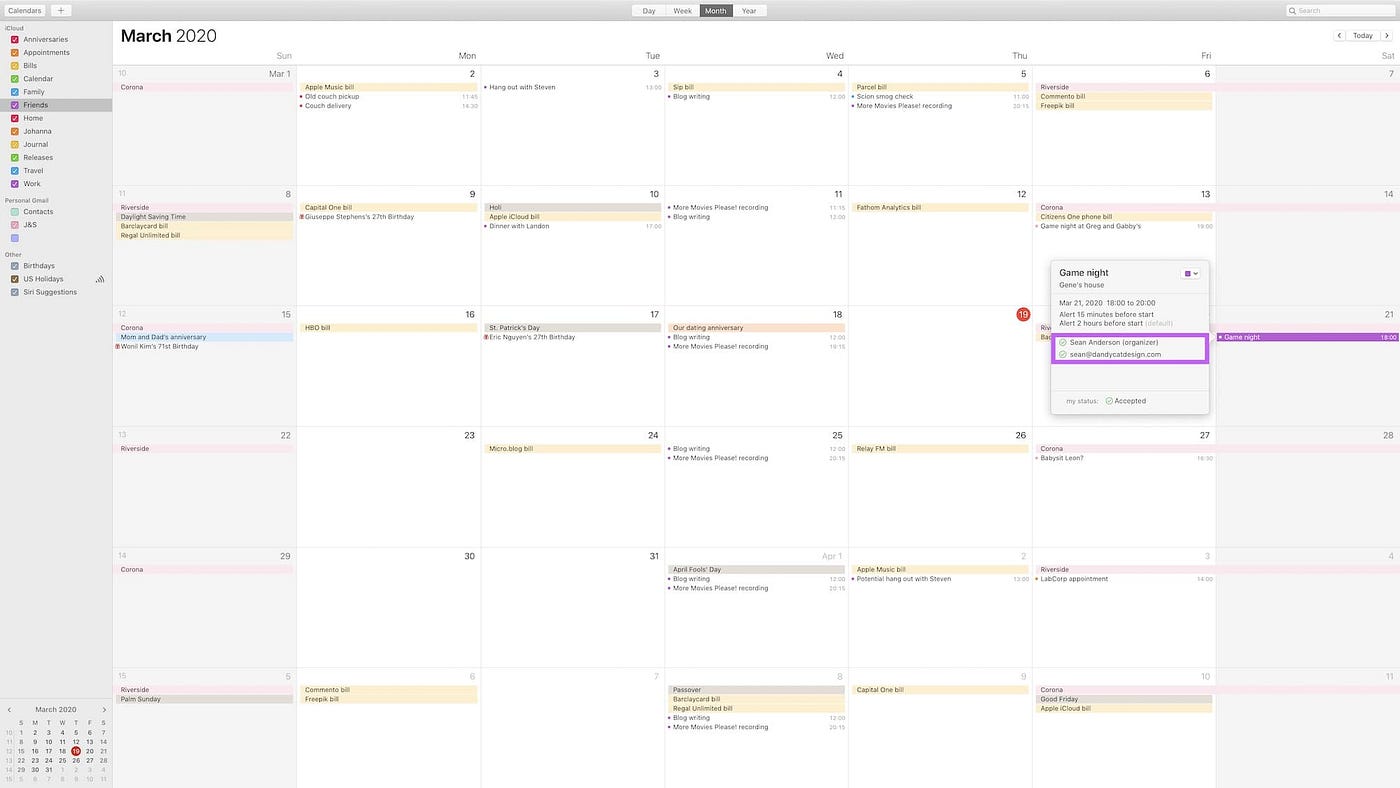This screenshot has width=1400, height=788.
Task: Open the Micro.blog bill event
Action: coord(572,449)
